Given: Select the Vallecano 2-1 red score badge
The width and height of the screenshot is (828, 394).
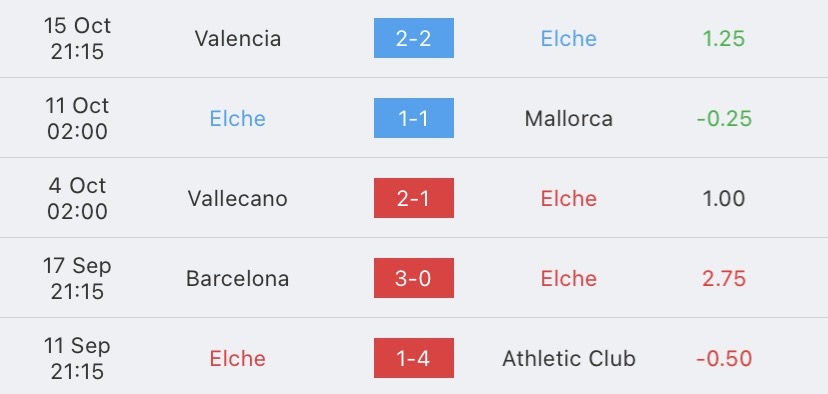Looking at the screenshot, I should (413, 198).
